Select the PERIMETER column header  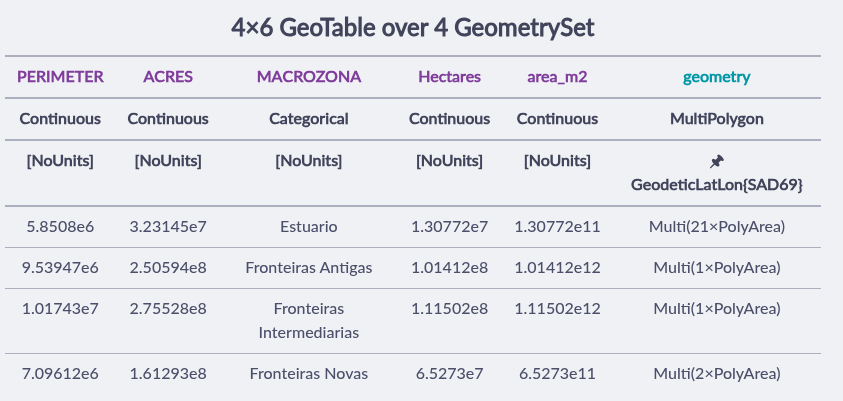60,77
